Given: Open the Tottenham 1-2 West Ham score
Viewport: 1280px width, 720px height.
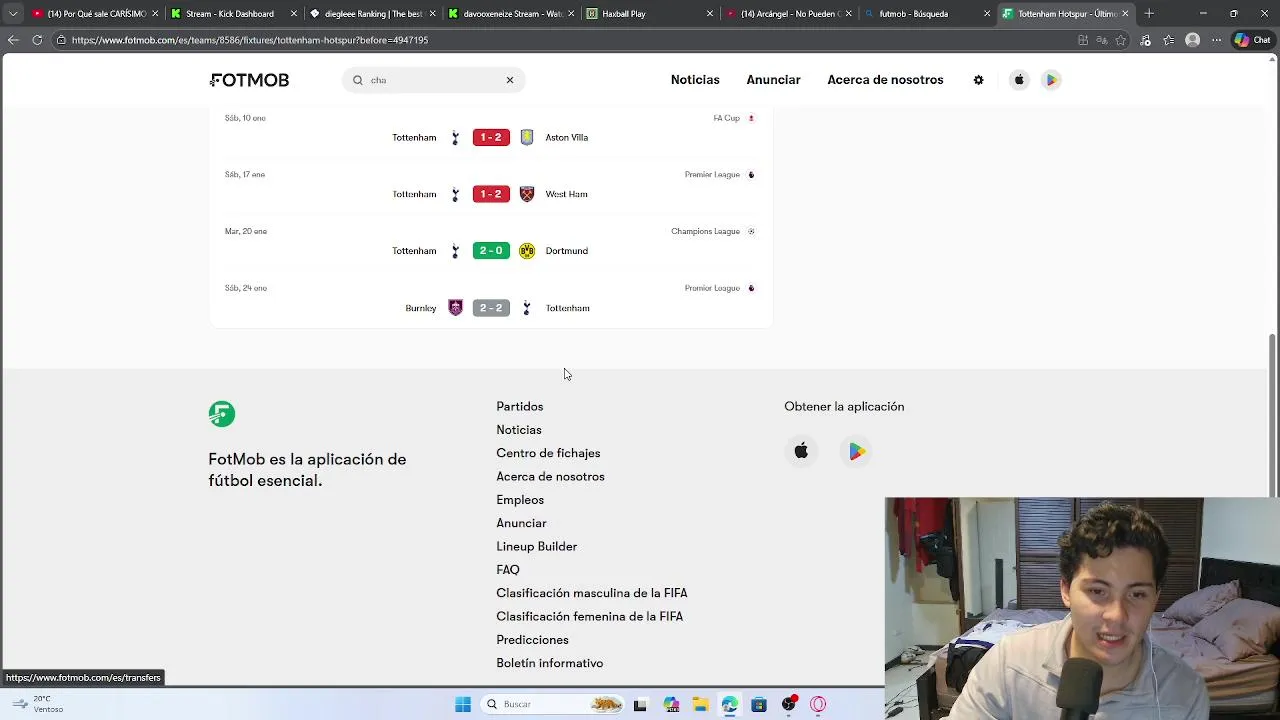Looking at the screenshot, I should pyautogui.click(x=491, y=194).
